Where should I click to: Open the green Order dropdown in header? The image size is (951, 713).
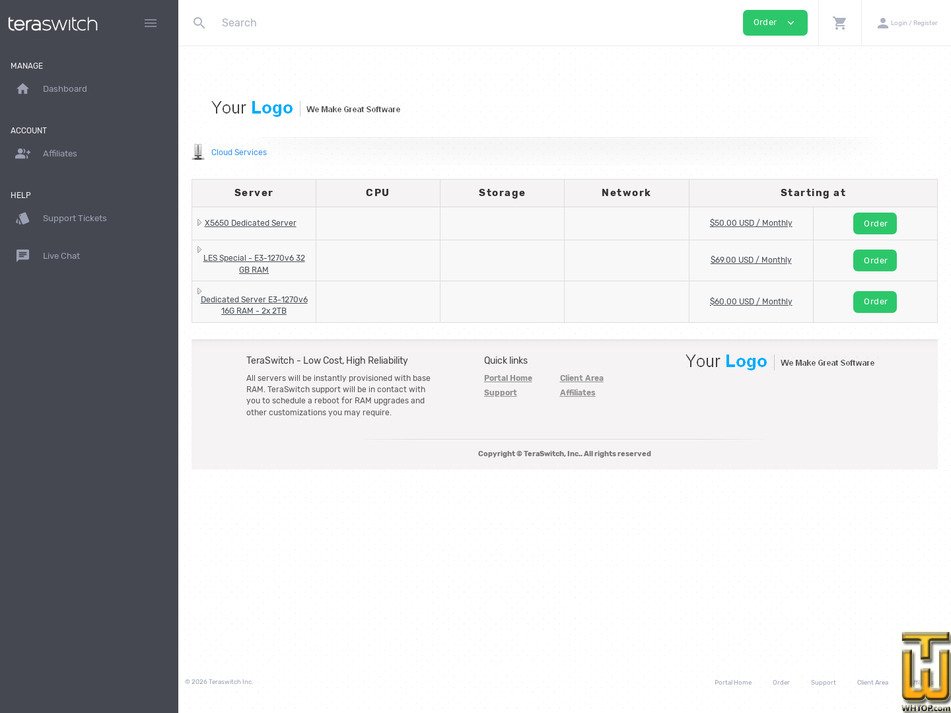(775, 23)
